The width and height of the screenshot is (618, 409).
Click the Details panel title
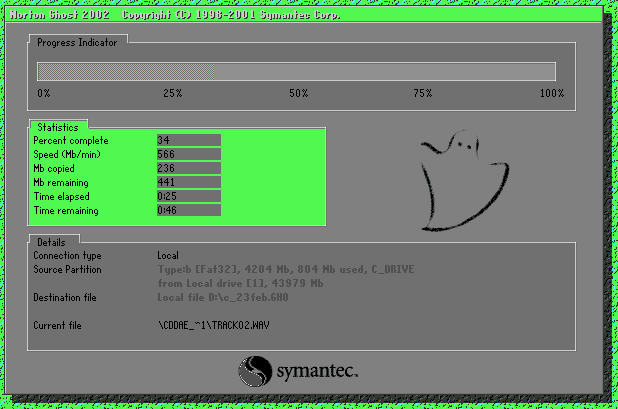point(51,242)
